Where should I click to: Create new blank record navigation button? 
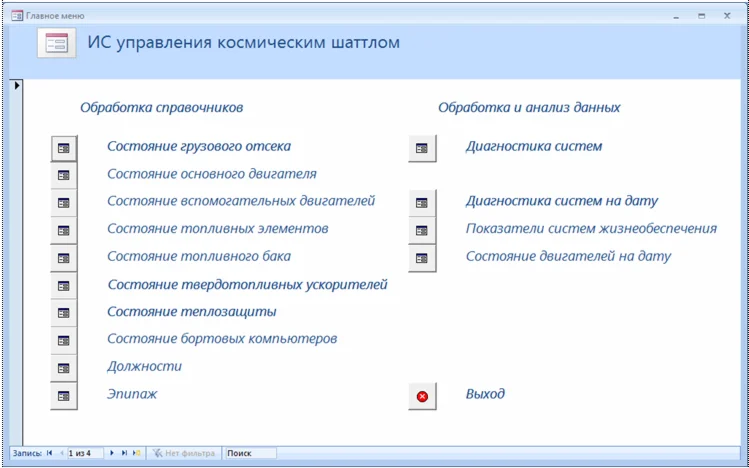[x=137, y=453]
